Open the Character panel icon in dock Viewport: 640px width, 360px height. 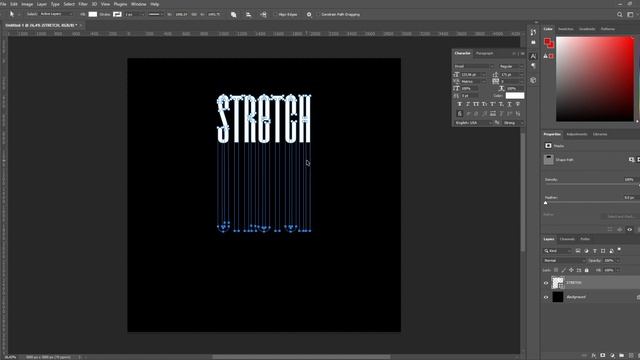coord(533,56)
